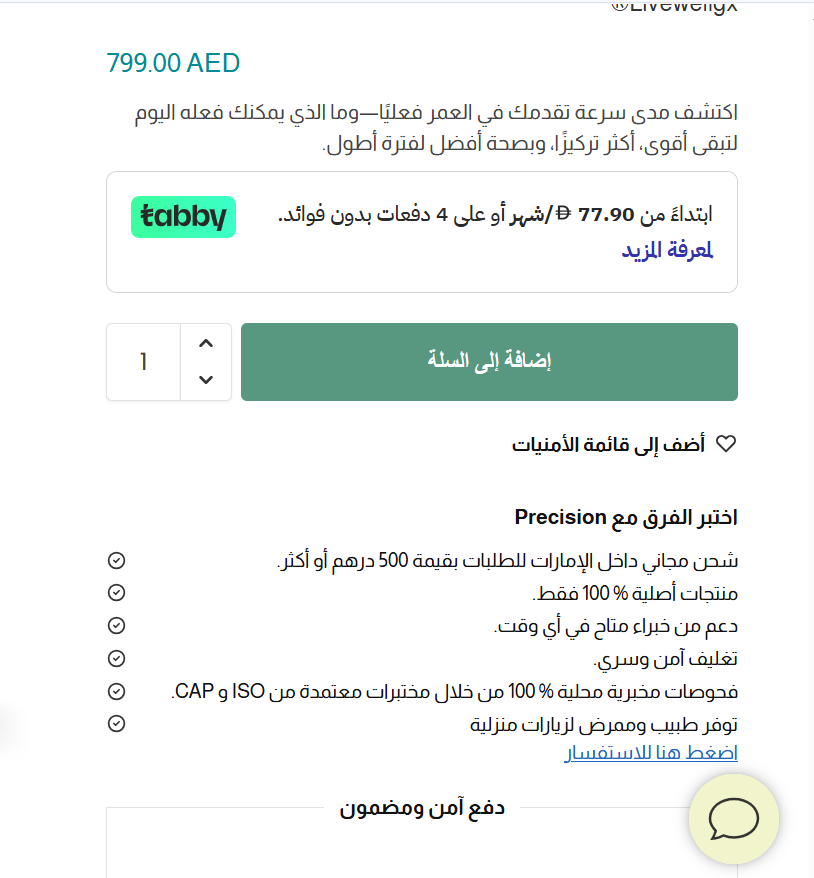The image size is (814, 878).
Task: Click the tabby installment offer box
Action: coord(421,232)
